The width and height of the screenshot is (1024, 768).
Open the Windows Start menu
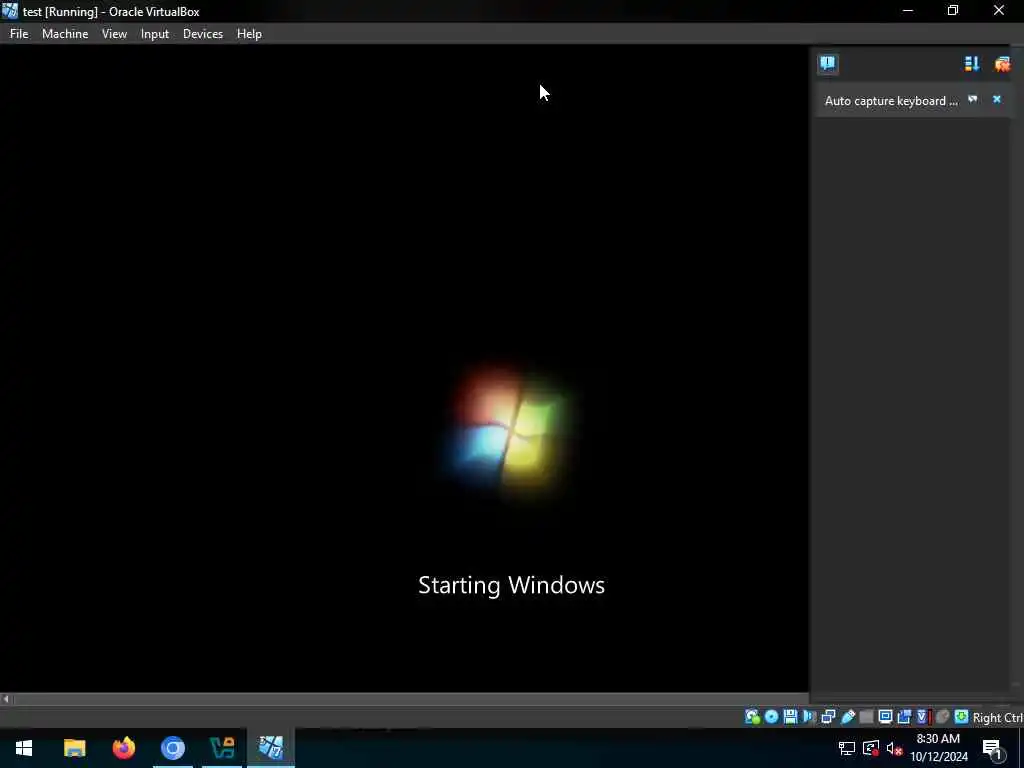tap(24, 748)
